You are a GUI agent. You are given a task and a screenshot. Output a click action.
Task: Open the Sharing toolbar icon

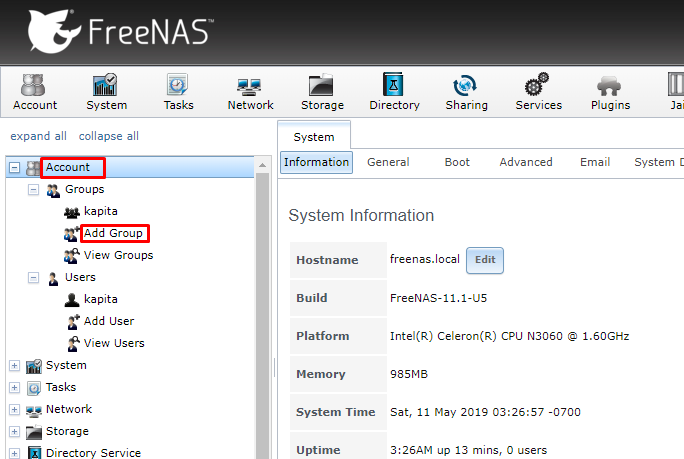[466, 92]
